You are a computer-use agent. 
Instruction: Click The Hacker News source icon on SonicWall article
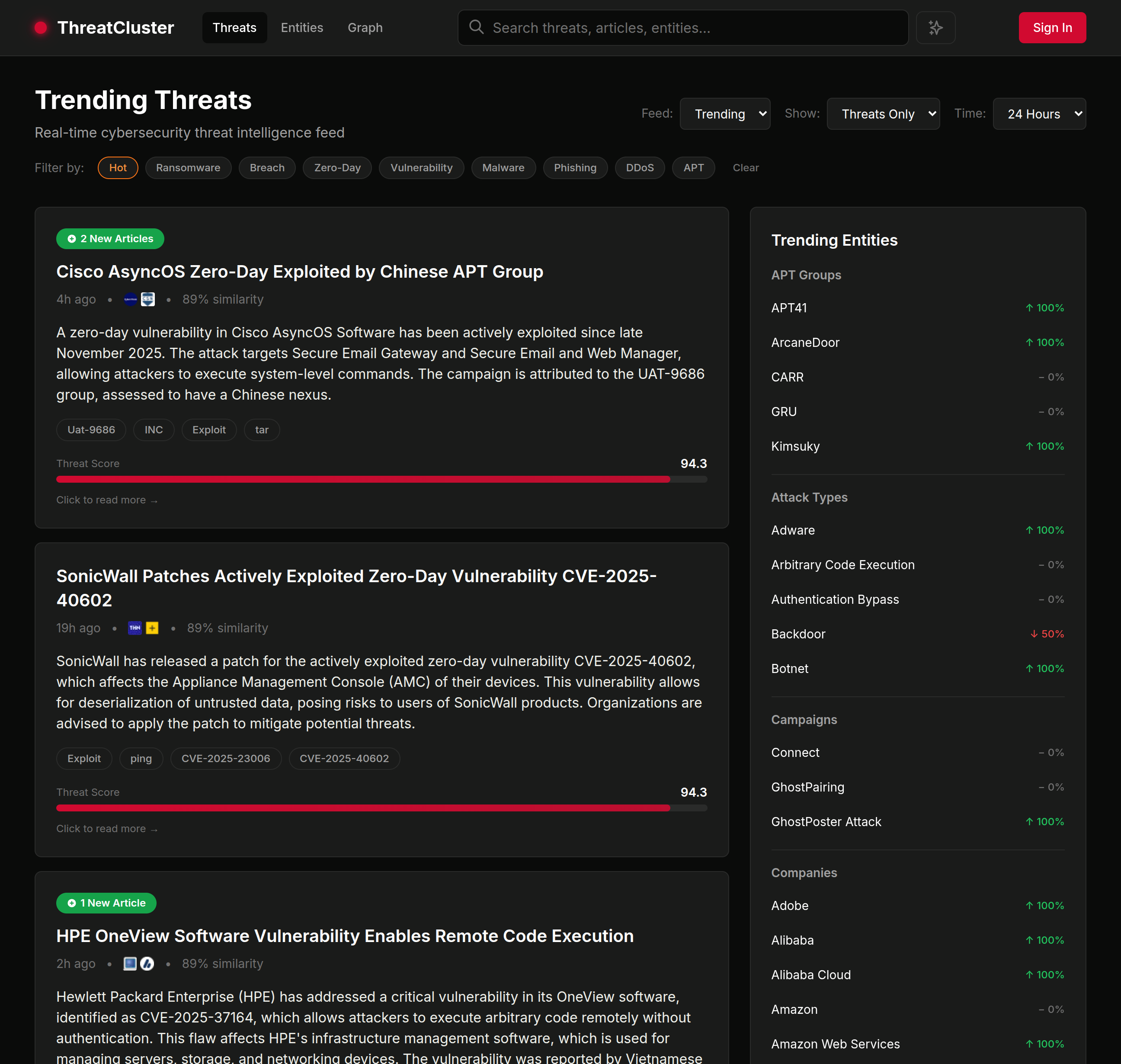click(135, 628)
